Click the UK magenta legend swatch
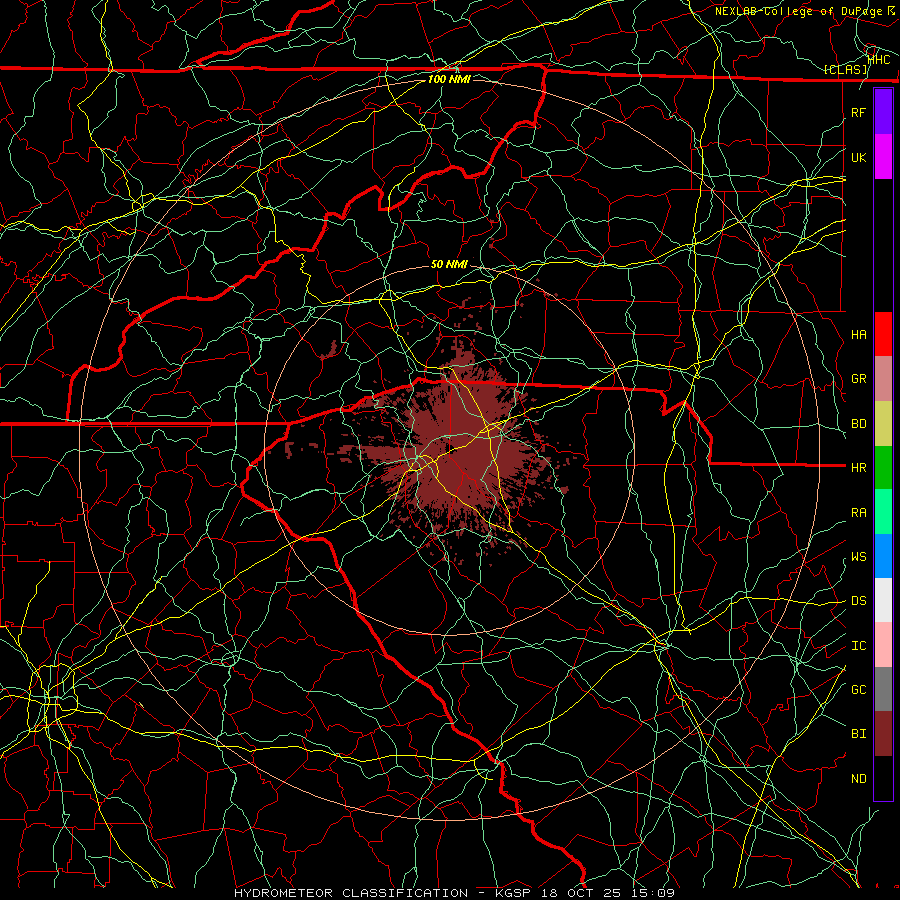 coord(883,157)
